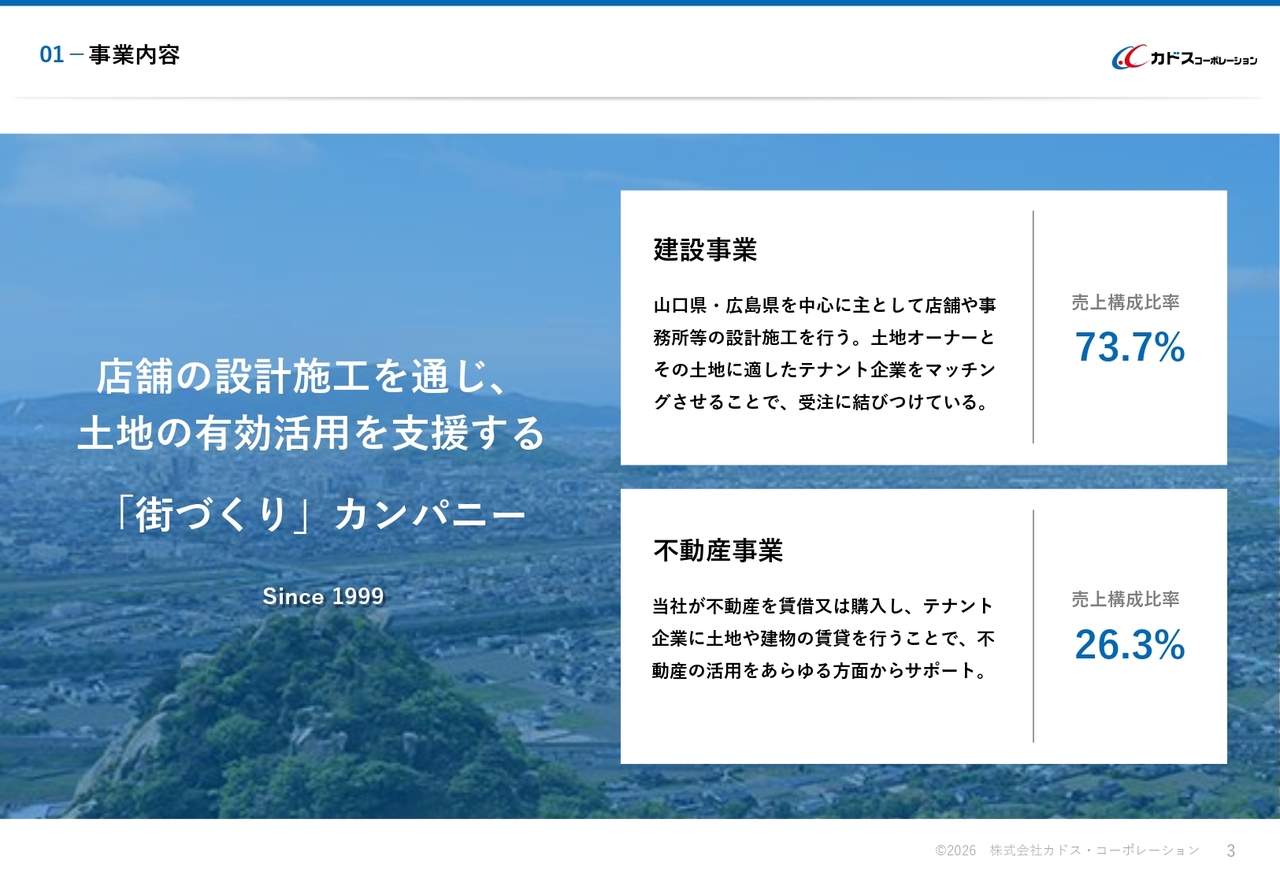Click the 26.3% sales ratio figure
The height and width of the screenshot is (886, 1280).
pos(1129,646)
